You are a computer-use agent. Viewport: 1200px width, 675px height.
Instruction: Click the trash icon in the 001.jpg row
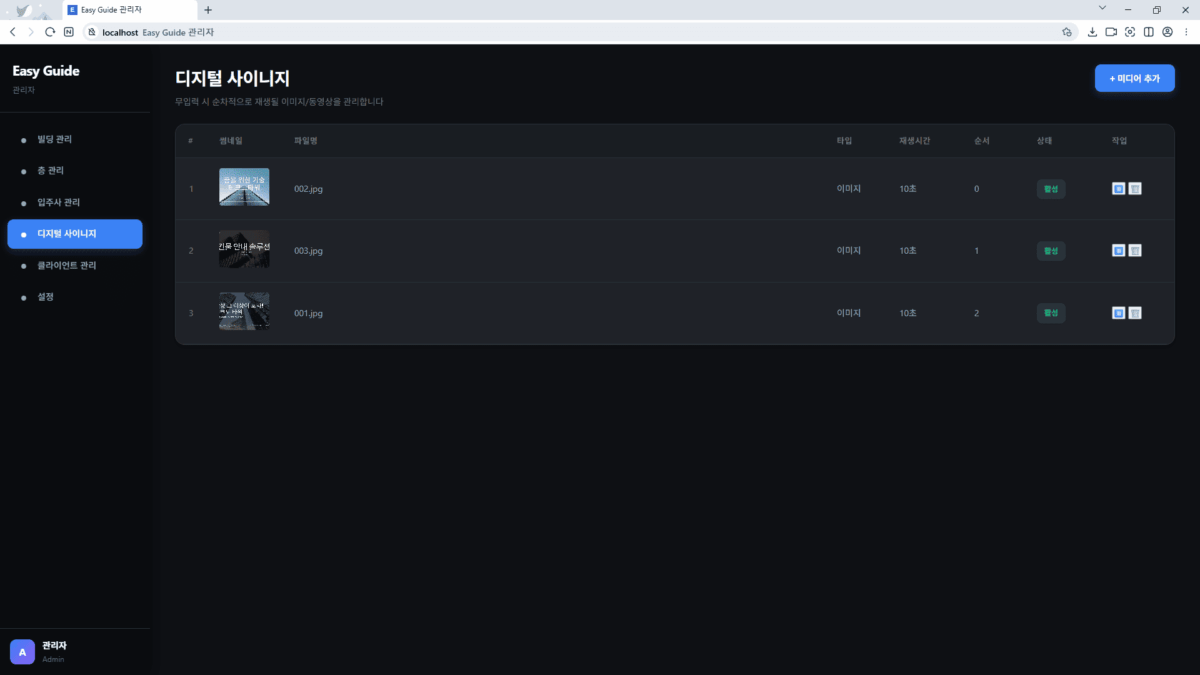[1135, 313]
